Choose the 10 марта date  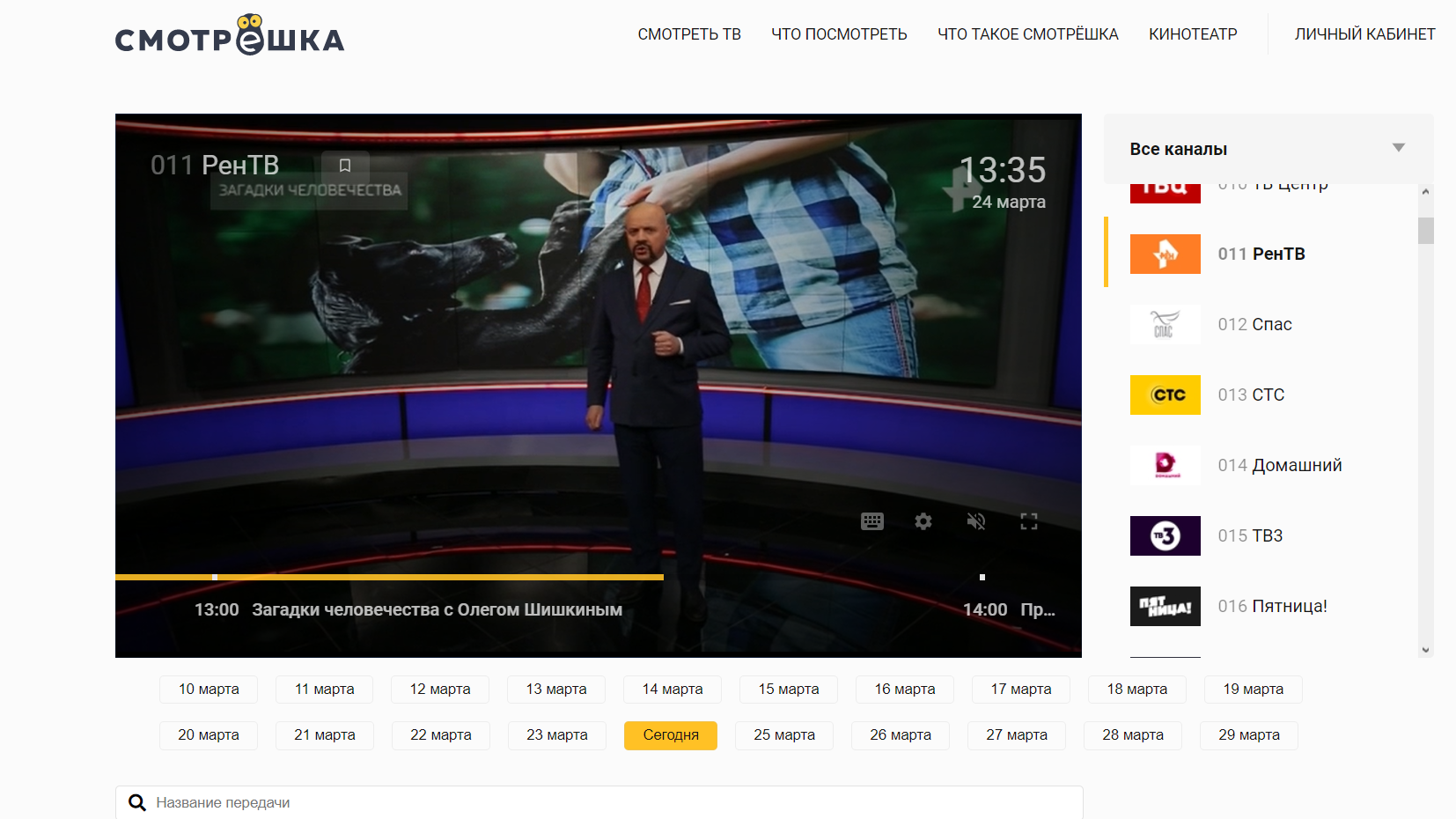209,690
